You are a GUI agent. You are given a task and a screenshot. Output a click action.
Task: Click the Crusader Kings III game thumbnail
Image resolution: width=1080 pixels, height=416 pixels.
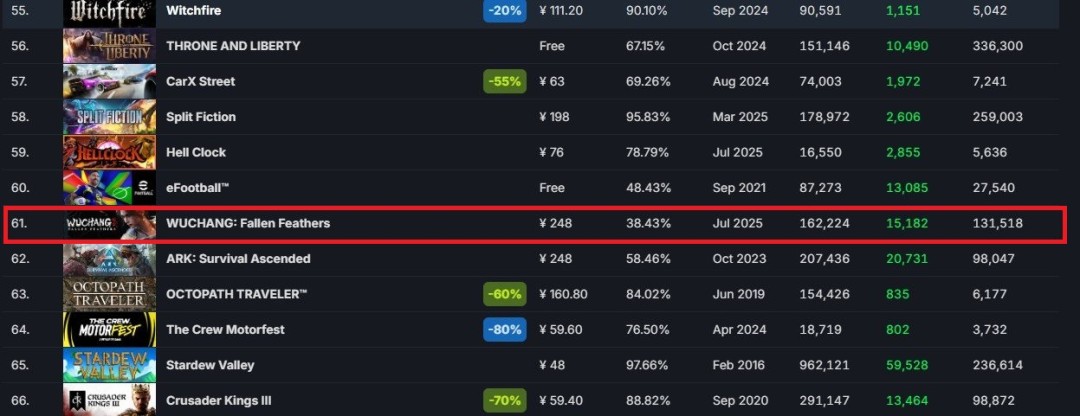[x=109, y=400]
